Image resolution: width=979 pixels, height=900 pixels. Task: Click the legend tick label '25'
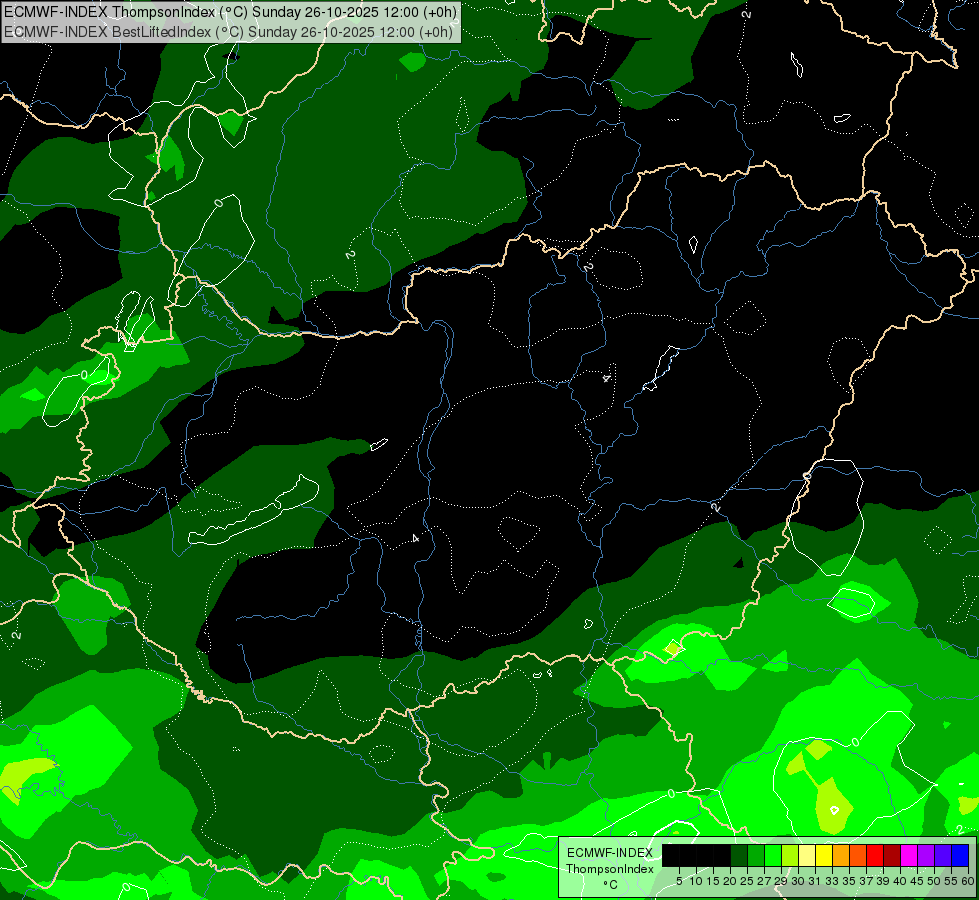click(x=747, y=881)
